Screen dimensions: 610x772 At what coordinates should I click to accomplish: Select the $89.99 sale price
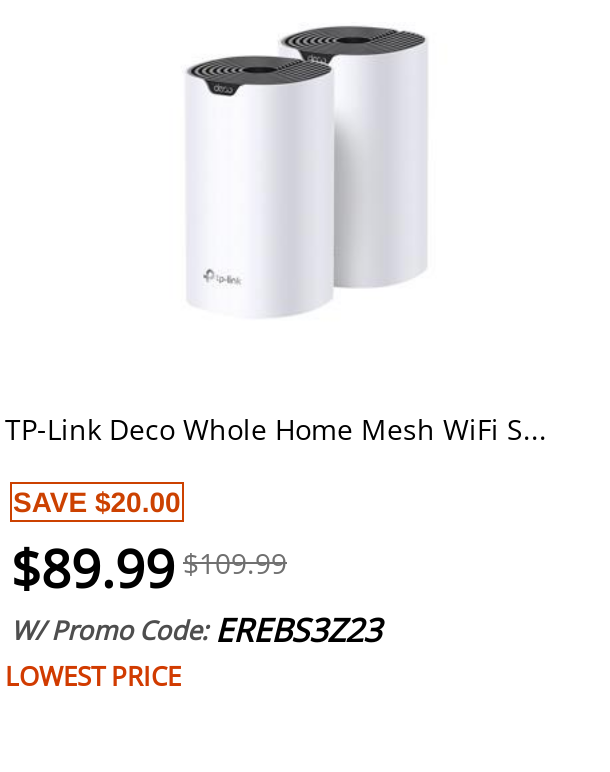pos(94,569)
